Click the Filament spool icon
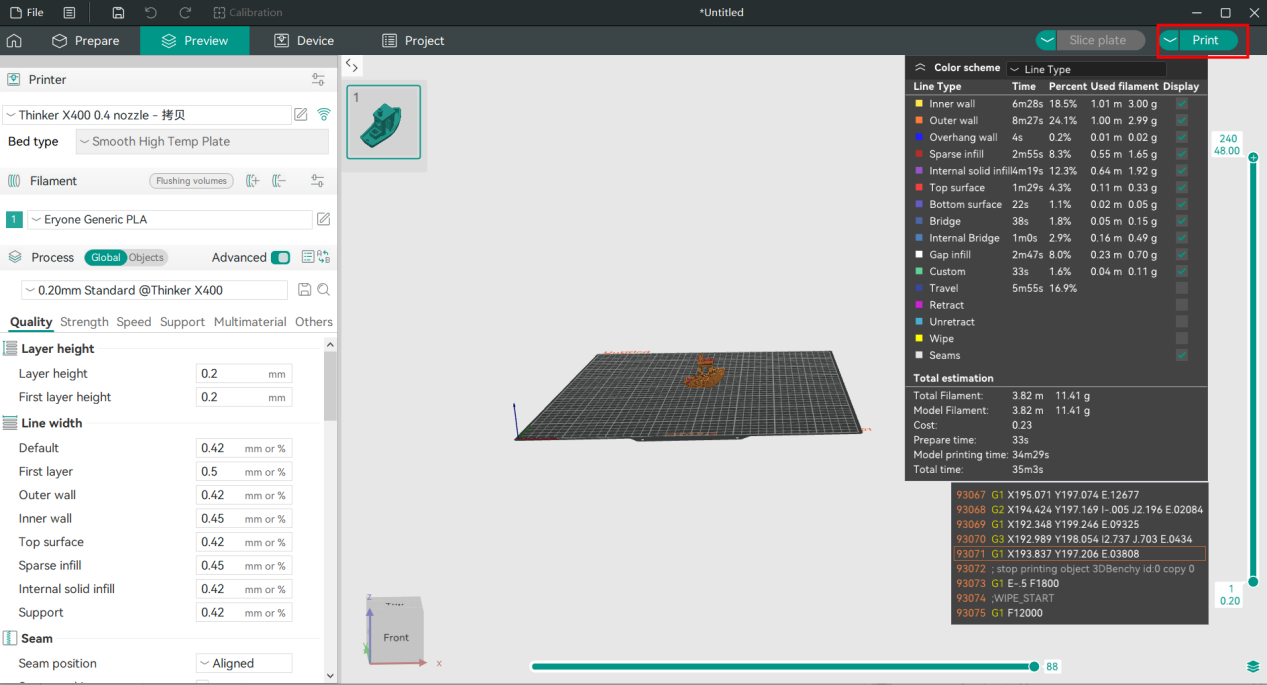 14,181
